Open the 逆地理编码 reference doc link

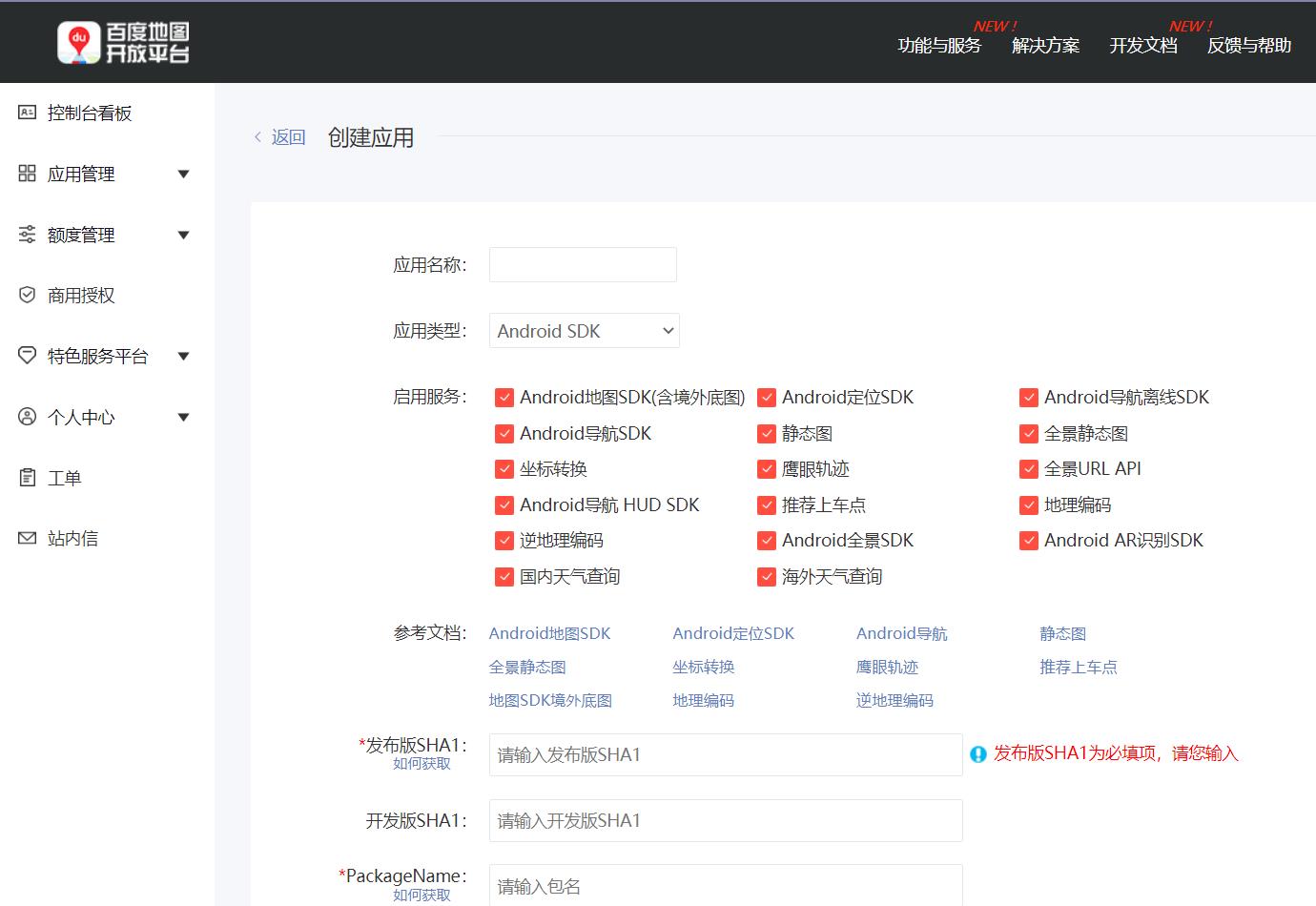[894, 700]
